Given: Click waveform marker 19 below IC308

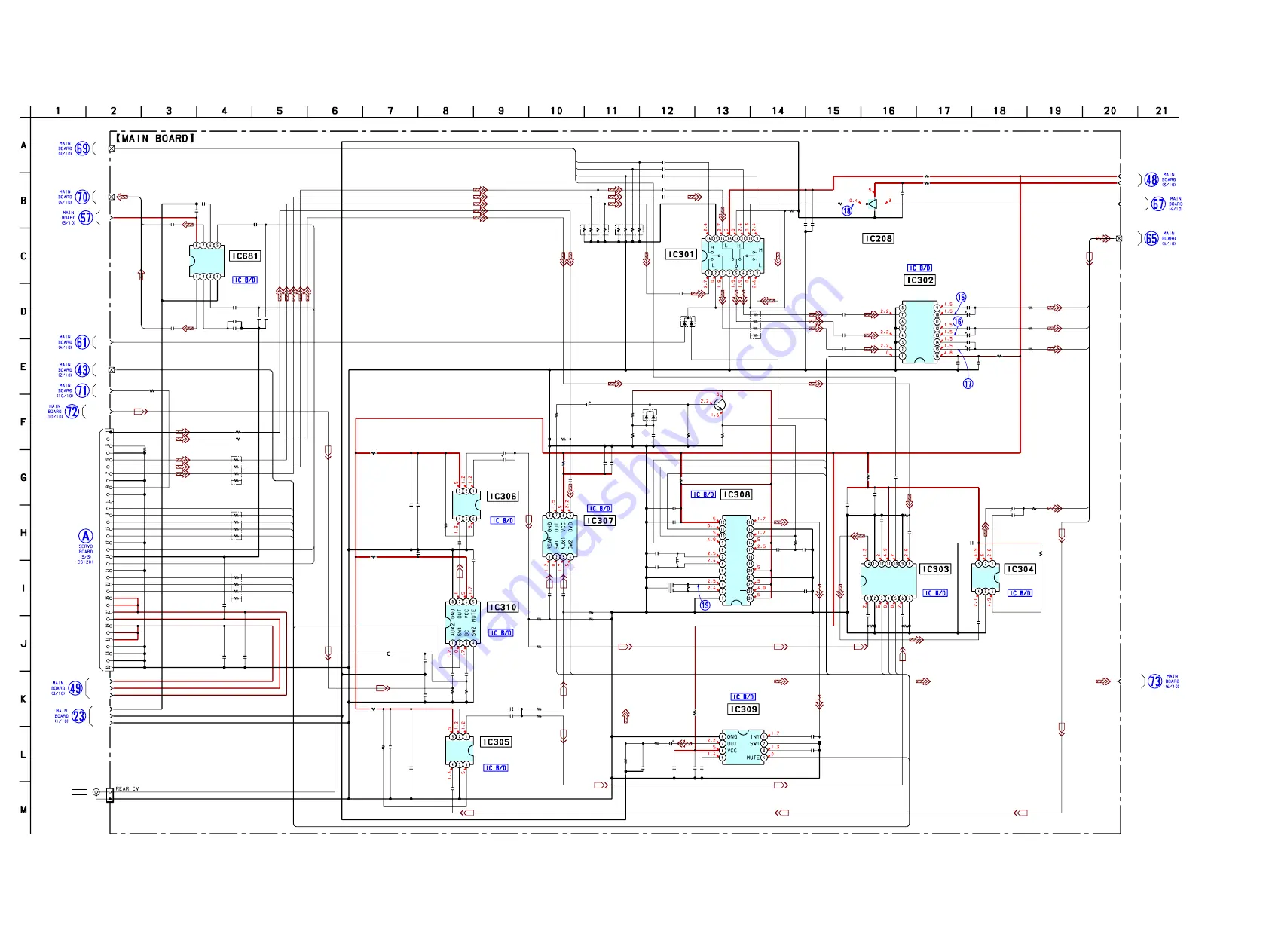Looking at the screenshot, I should (x=705, y=605).
